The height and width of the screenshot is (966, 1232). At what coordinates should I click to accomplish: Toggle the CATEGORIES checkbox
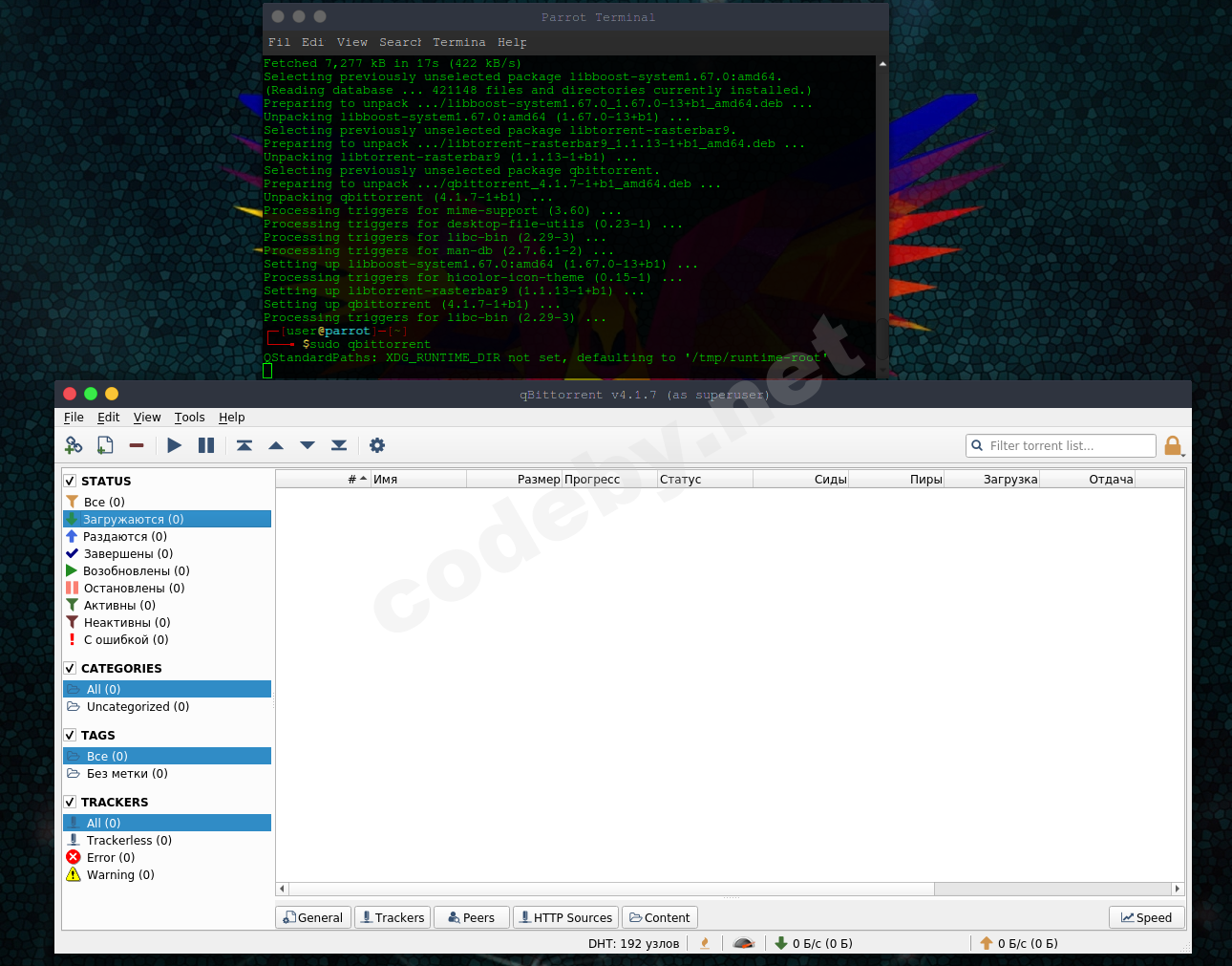coord(70,669)
